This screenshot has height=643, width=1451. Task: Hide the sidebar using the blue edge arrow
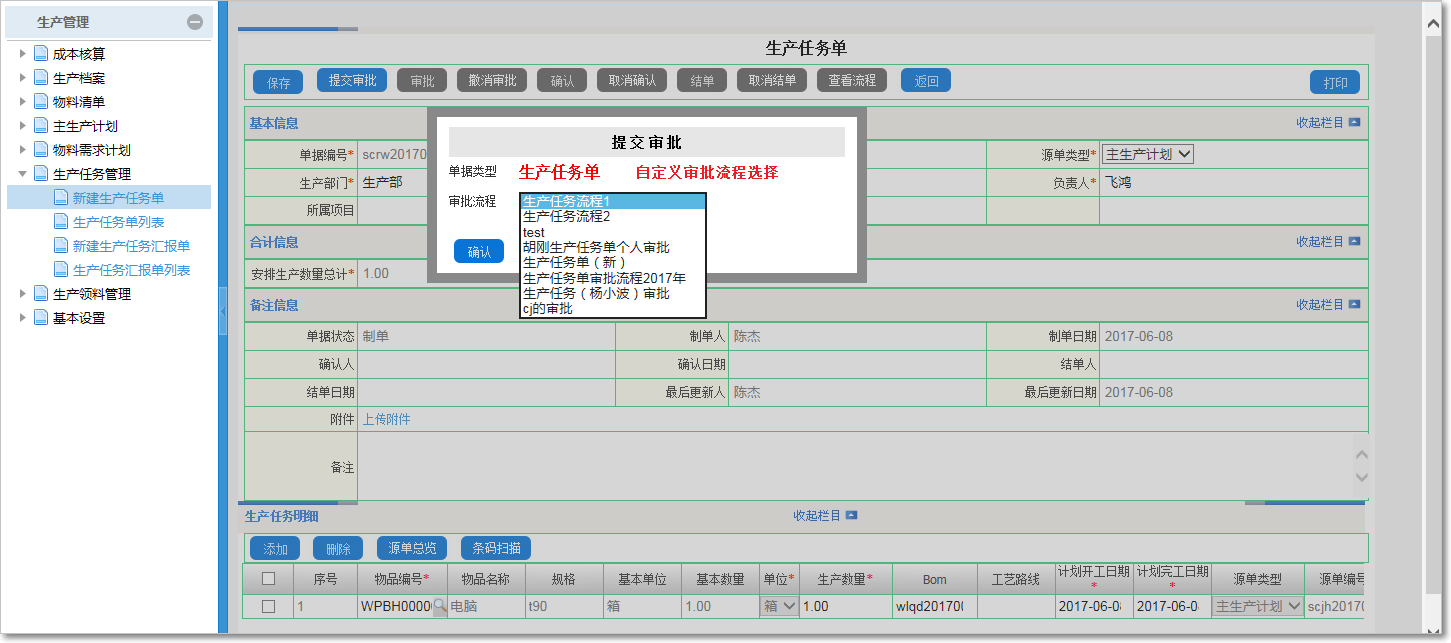pos(224,310)
